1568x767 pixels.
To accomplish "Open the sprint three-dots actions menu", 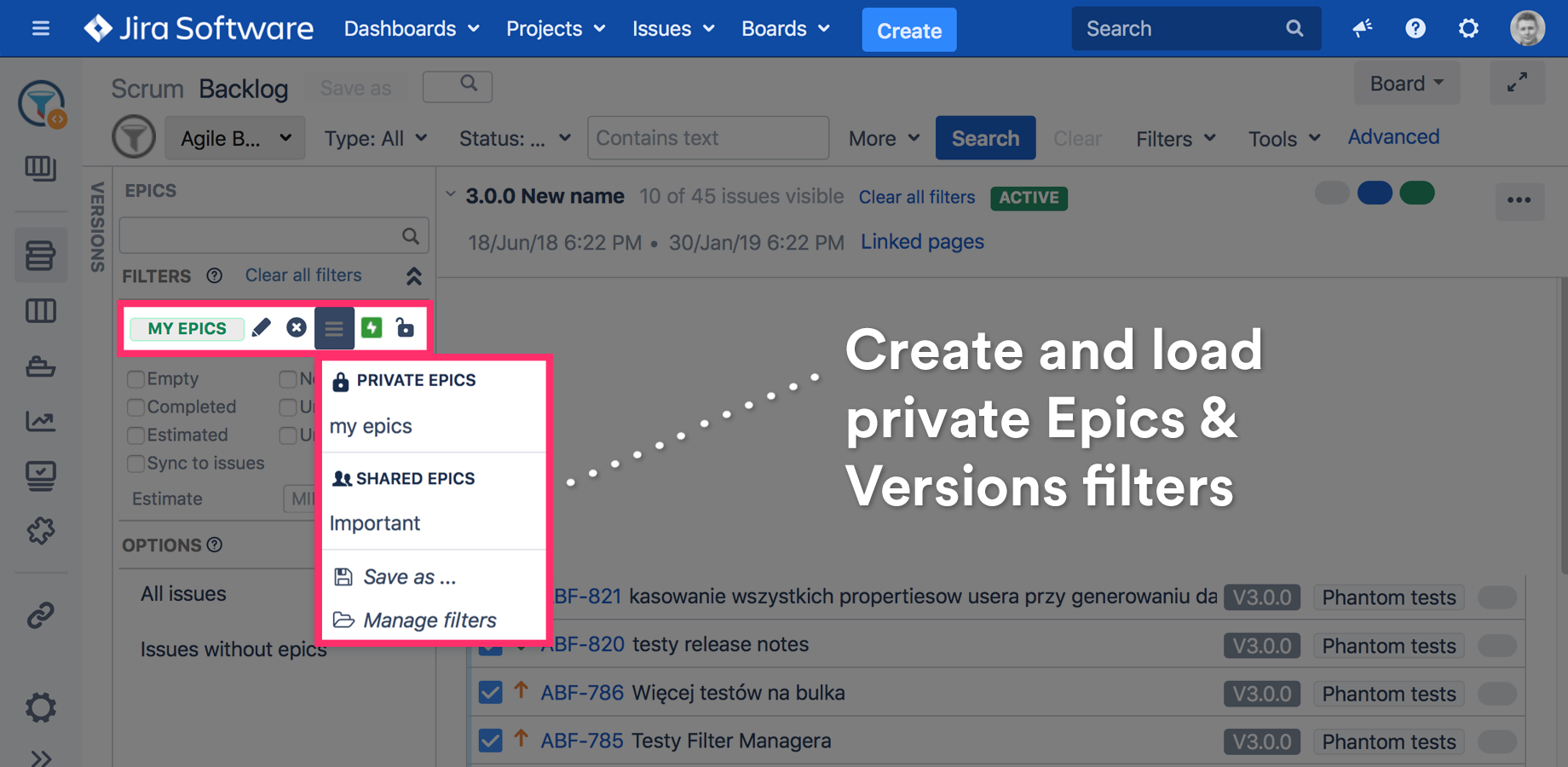I will point(1519,200).
